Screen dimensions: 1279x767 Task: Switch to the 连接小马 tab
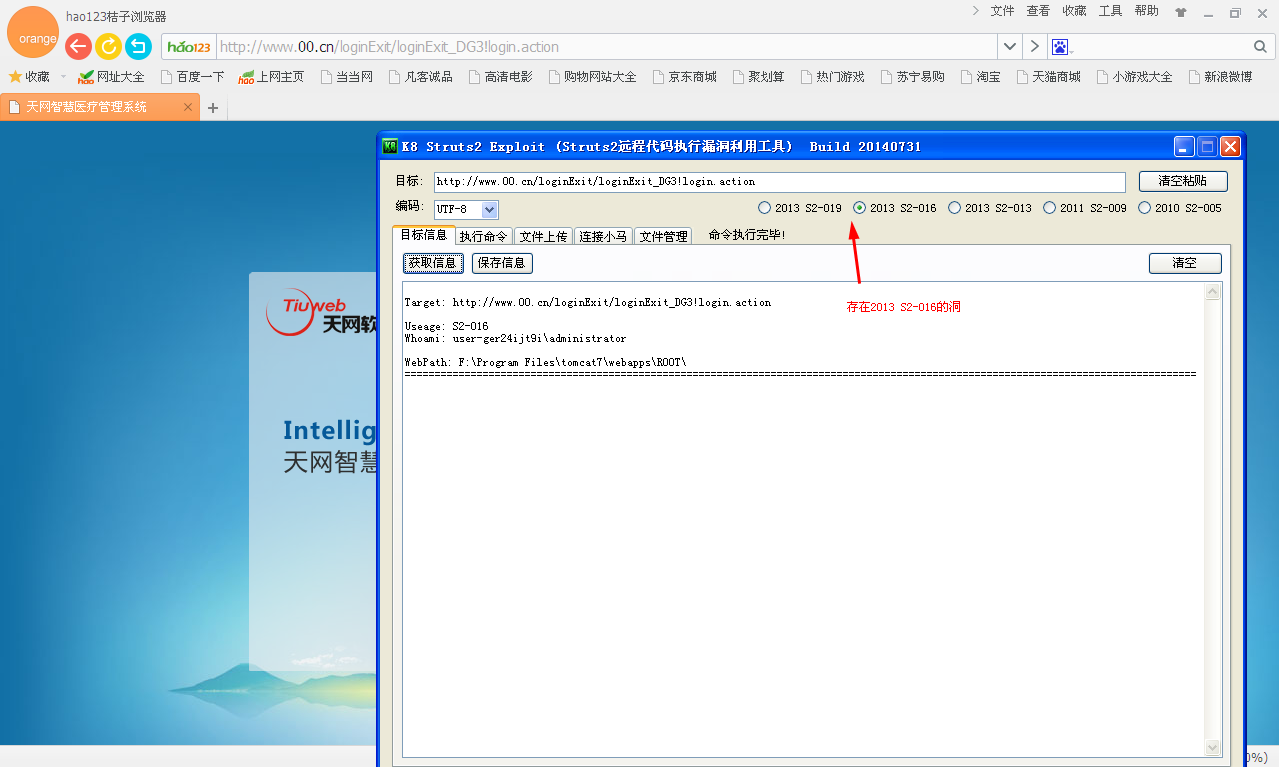point(604,236)
